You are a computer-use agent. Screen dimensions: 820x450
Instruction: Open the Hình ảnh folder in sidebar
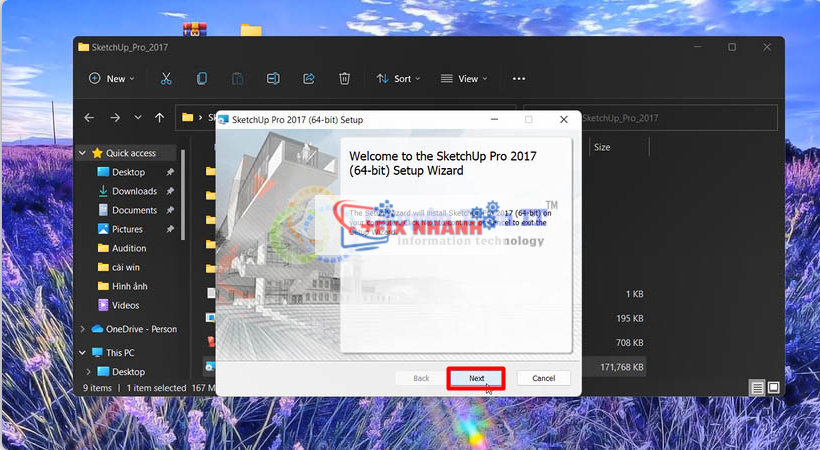tap(130, 286)
